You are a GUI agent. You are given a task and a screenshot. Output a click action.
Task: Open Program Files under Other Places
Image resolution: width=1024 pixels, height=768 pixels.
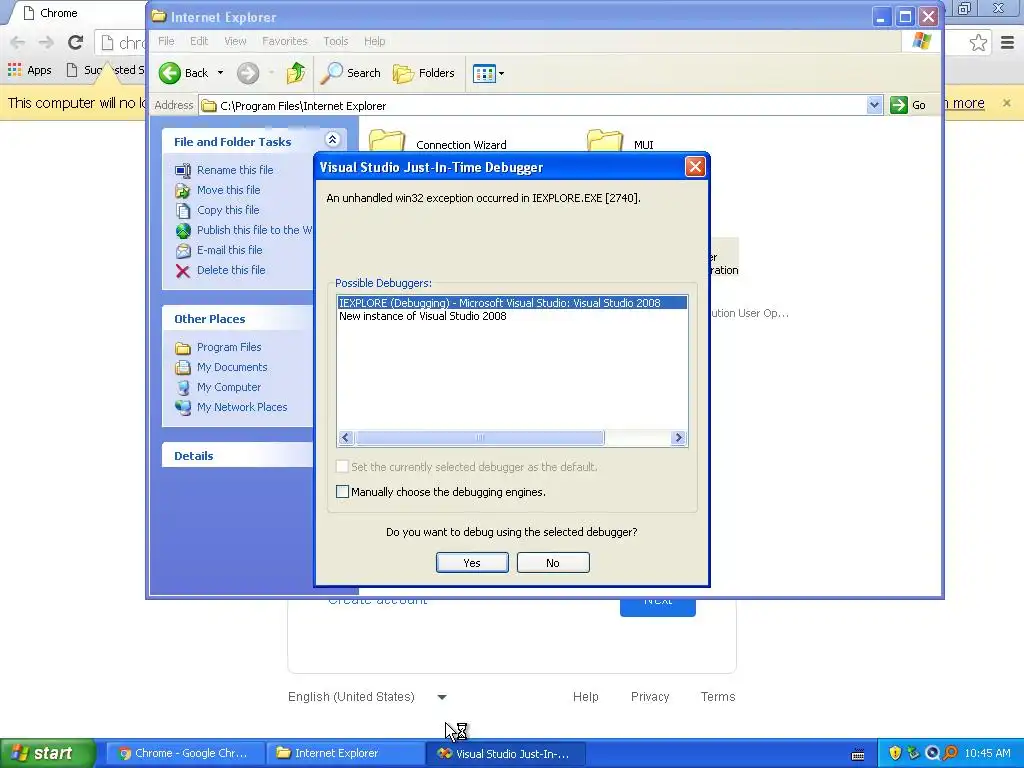229,347
